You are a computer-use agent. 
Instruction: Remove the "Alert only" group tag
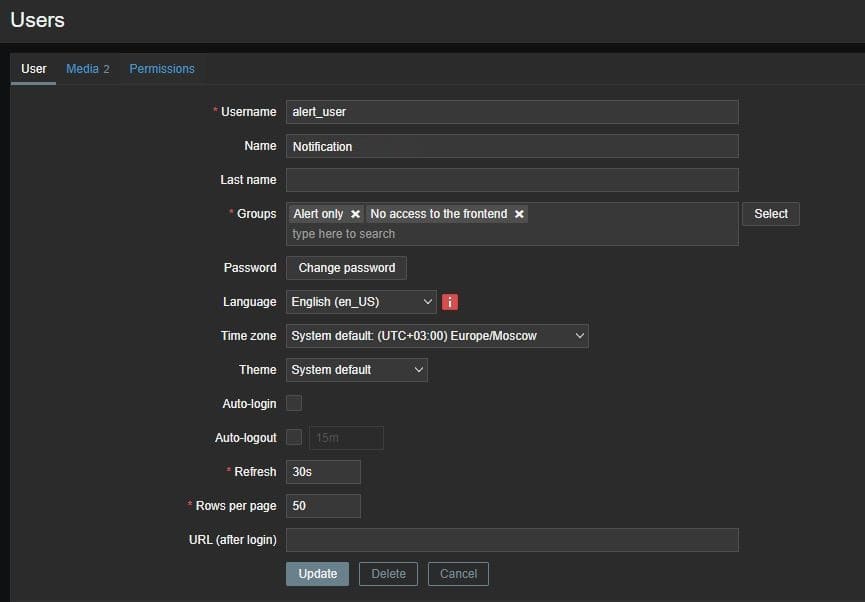point(355,214)
